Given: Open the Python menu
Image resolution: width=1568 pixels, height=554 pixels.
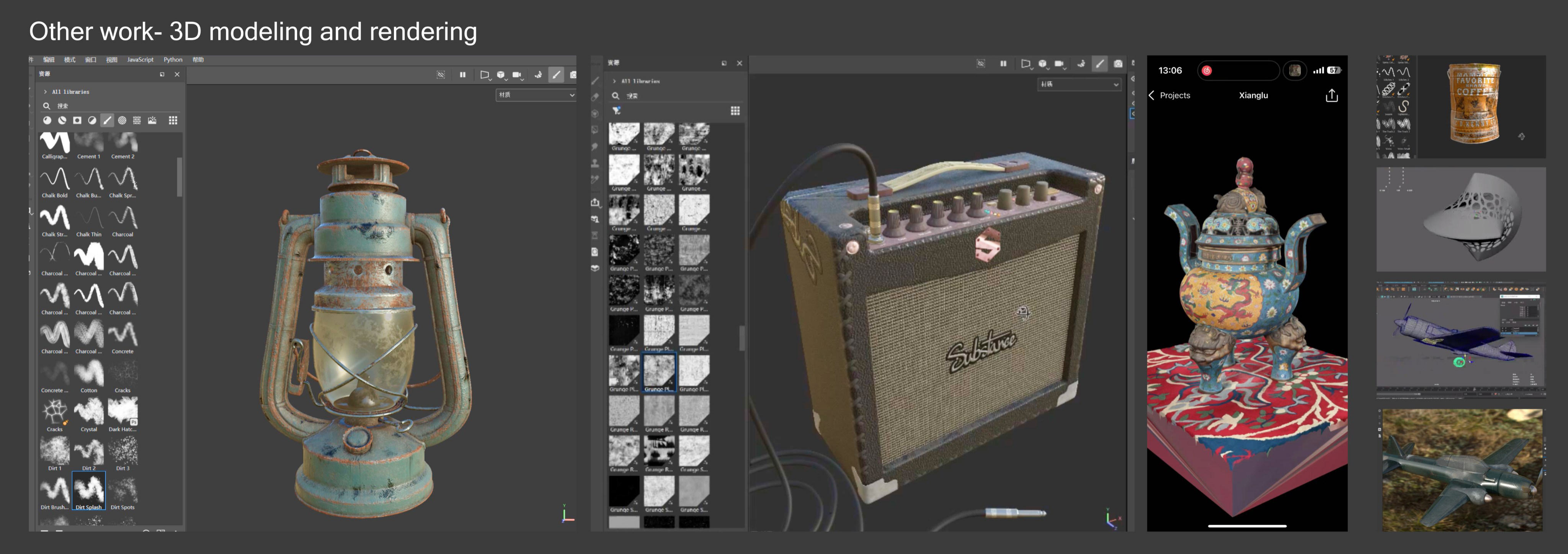Looking at the screenshot, I should pos(173,60).
